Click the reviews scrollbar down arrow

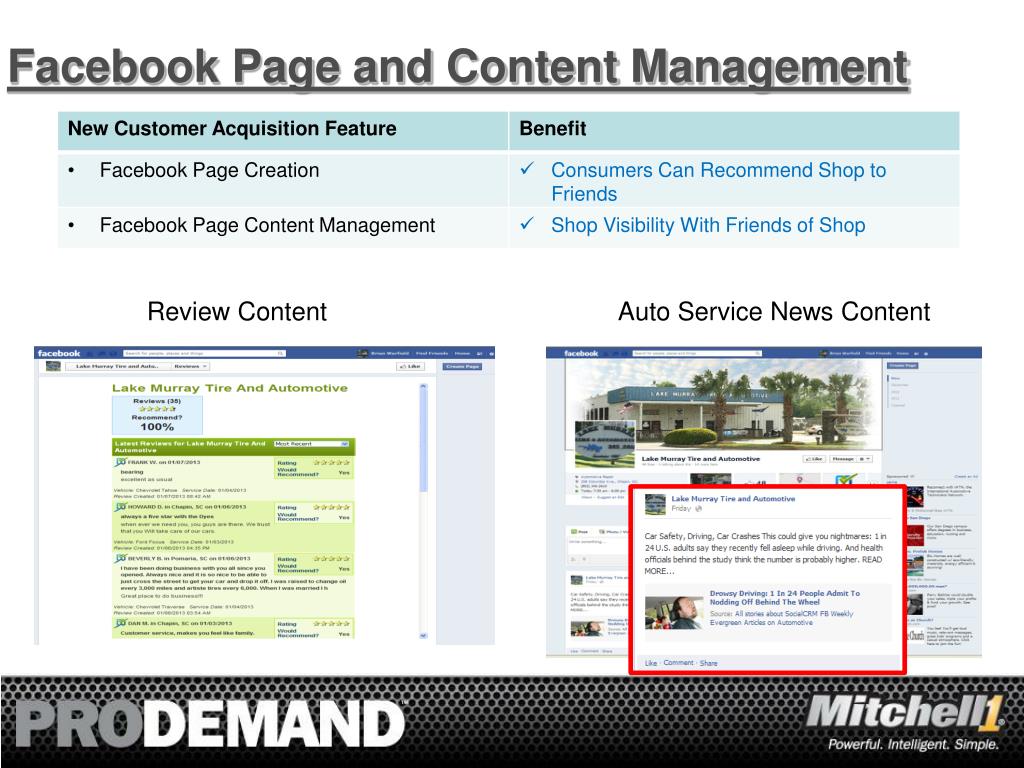pos(423,635)
